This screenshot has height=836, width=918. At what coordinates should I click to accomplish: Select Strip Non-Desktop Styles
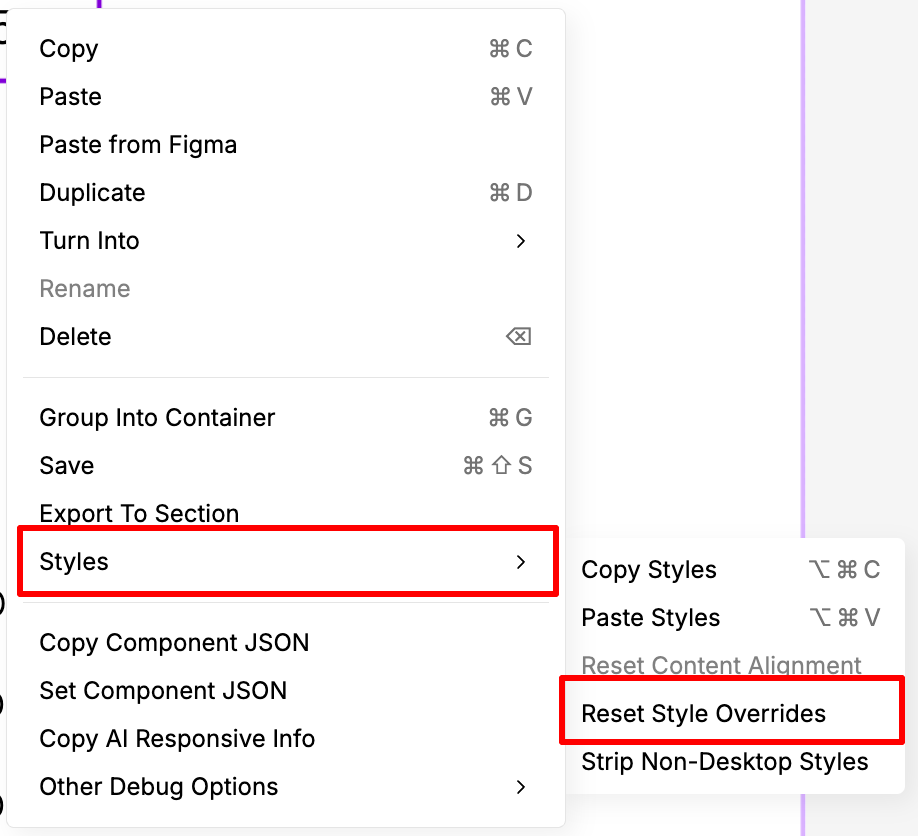(x=725, y=762)
